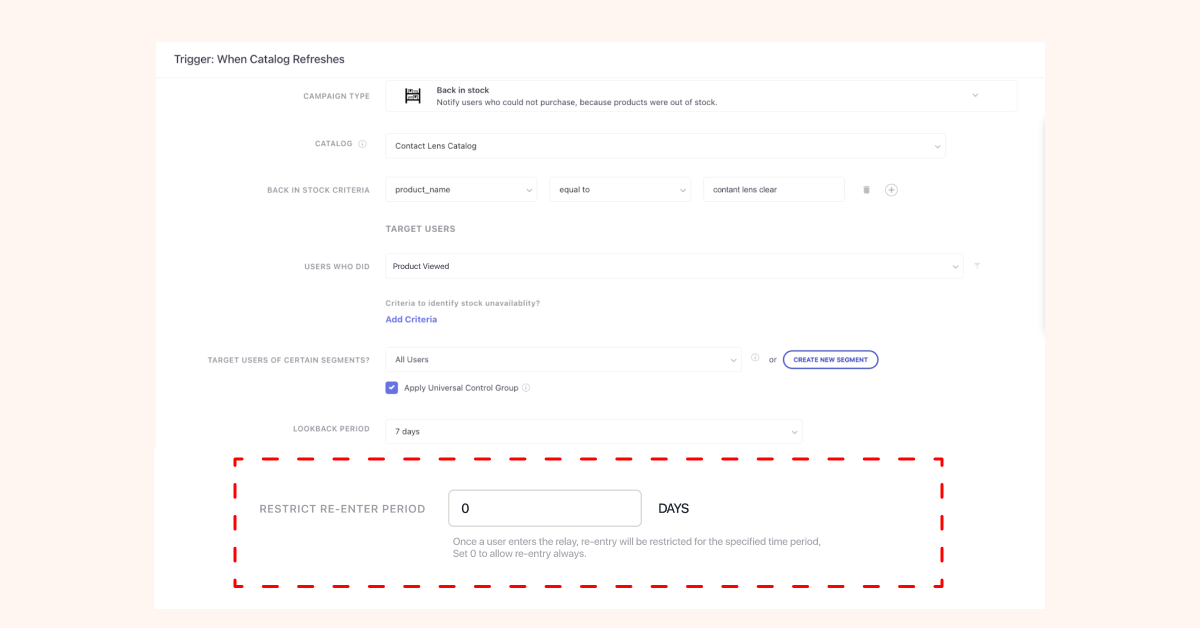Delete the back in stock criteria row
The width and height of the screenshot is (1200, 628).
[866, 190]
